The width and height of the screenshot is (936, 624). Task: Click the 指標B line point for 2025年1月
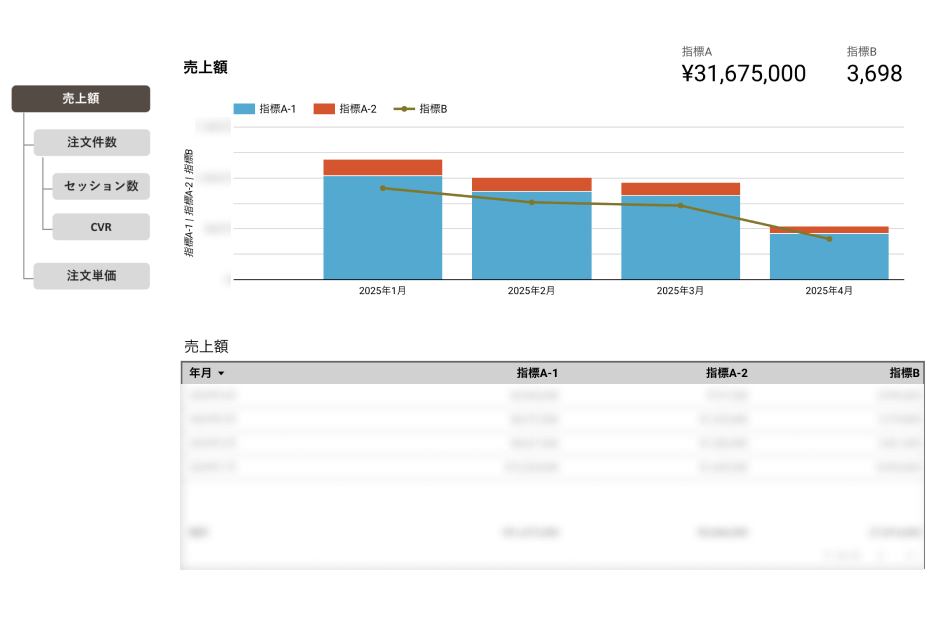coord(383,188)
